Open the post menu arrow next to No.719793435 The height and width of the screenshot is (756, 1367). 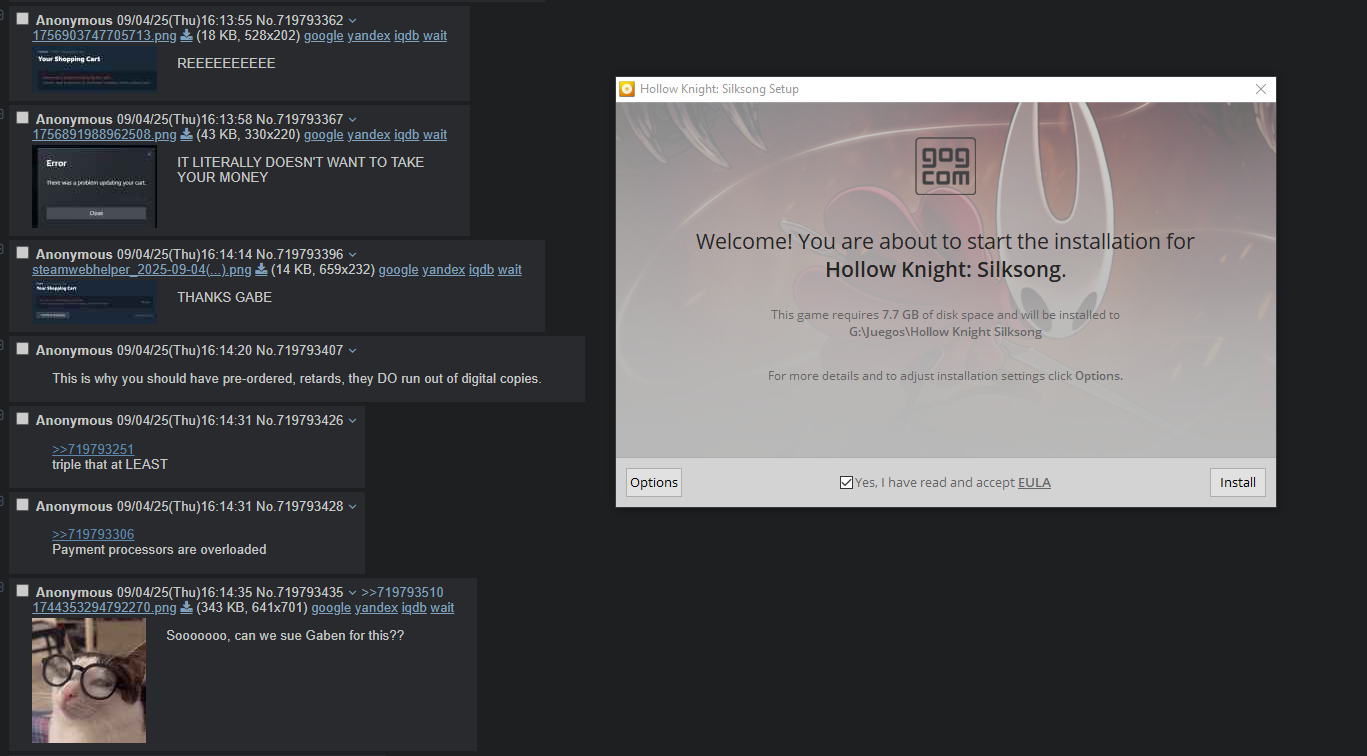(x=352, y=593)
